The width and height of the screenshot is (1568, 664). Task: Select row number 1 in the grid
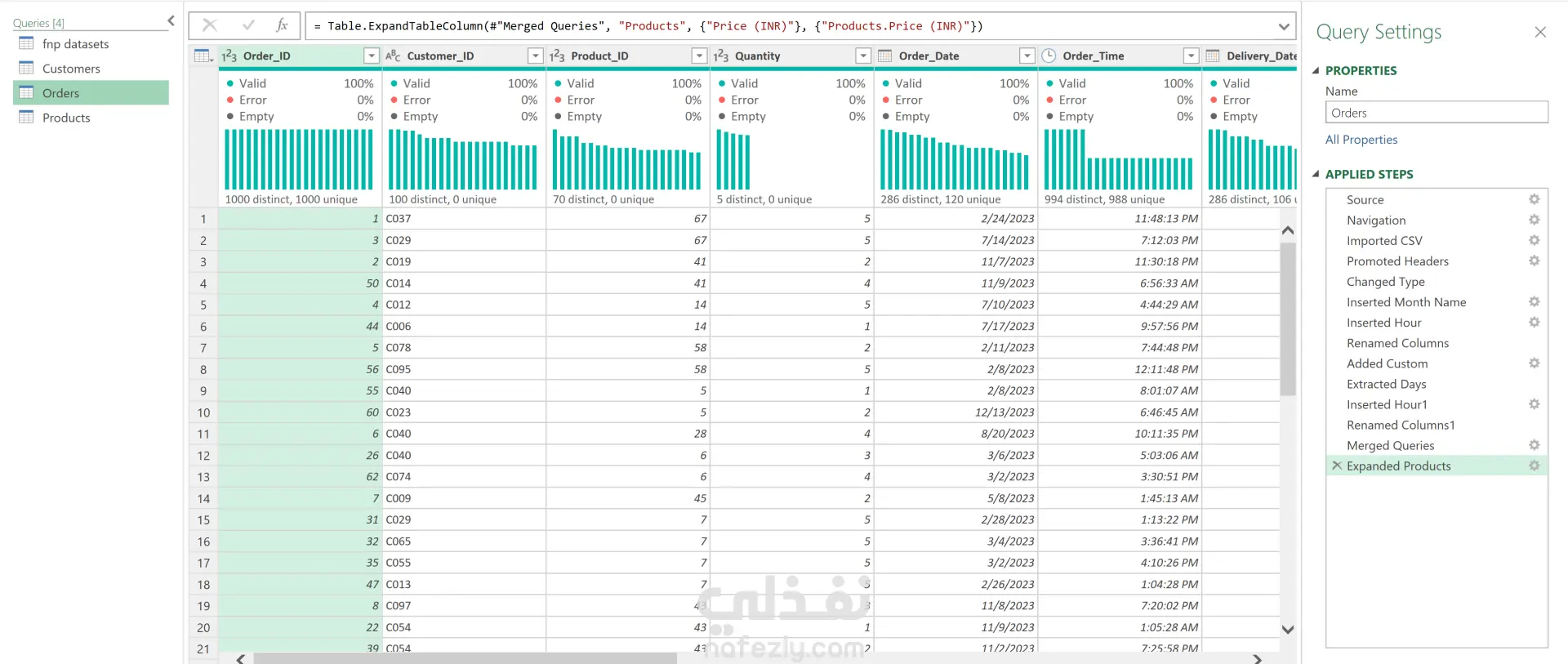pyautogui.click(x=203, y=219)
